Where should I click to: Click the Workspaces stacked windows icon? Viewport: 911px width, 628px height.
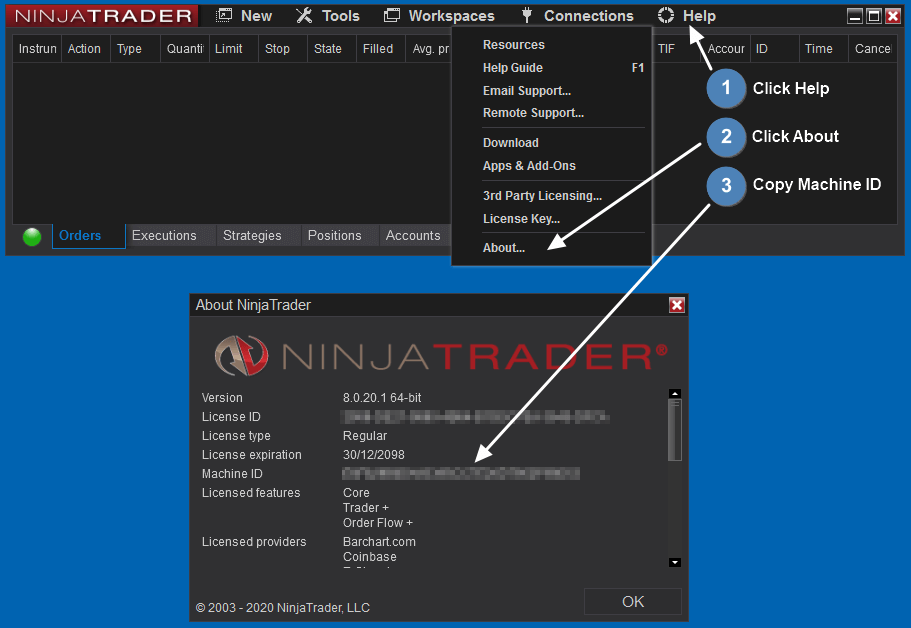(392, 16)
